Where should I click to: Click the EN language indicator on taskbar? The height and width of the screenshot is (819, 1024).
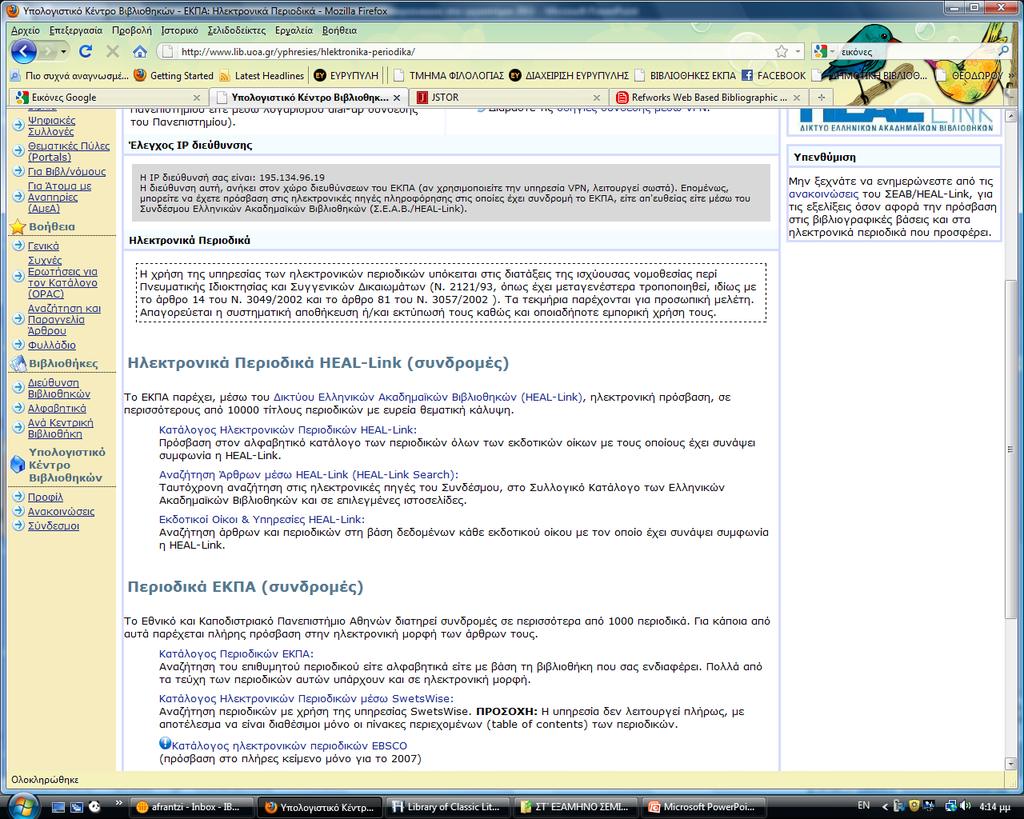[863, 806]
